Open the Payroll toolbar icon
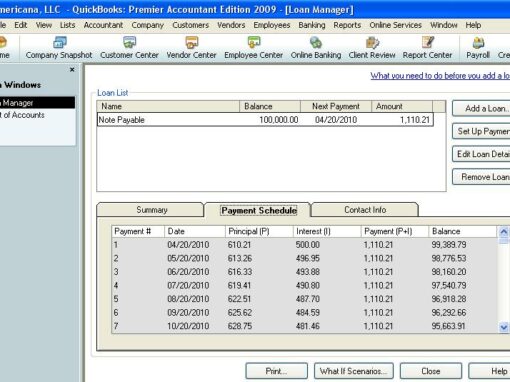This screenshot has height=382, width=510. pos(478,48)
